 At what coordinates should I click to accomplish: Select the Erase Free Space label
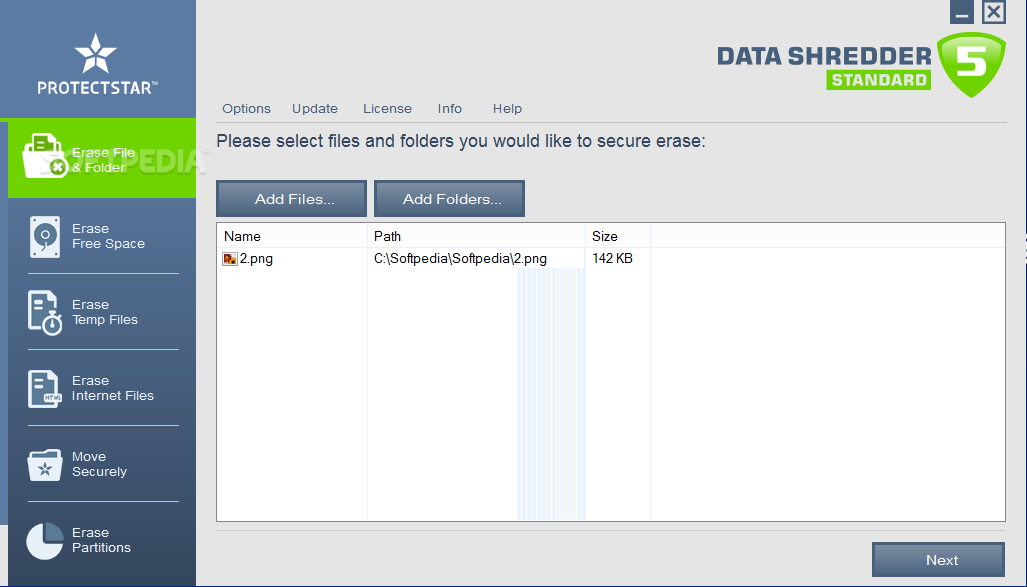(108, 236)
